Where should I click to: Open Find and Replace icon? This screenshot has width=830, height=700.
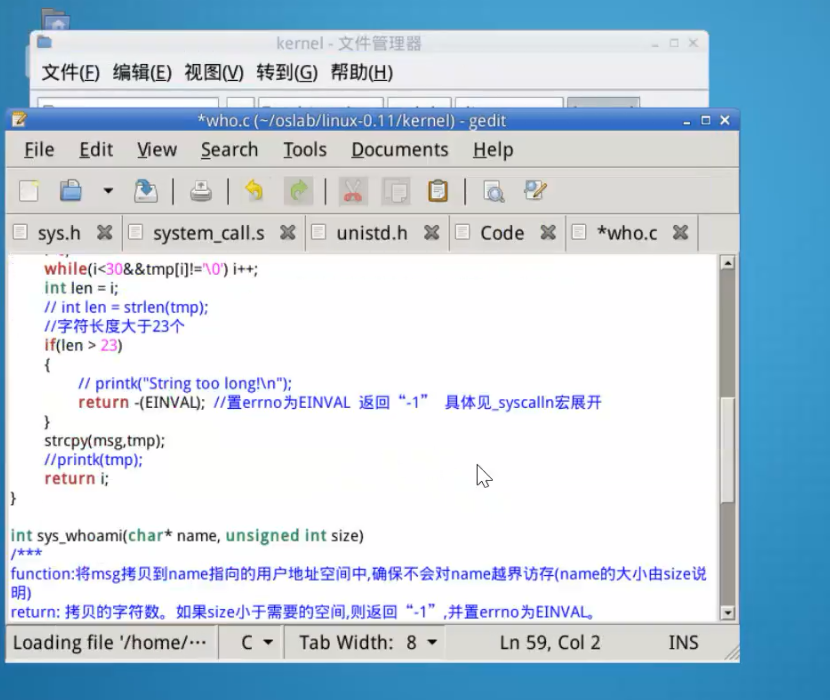(533, 191)
